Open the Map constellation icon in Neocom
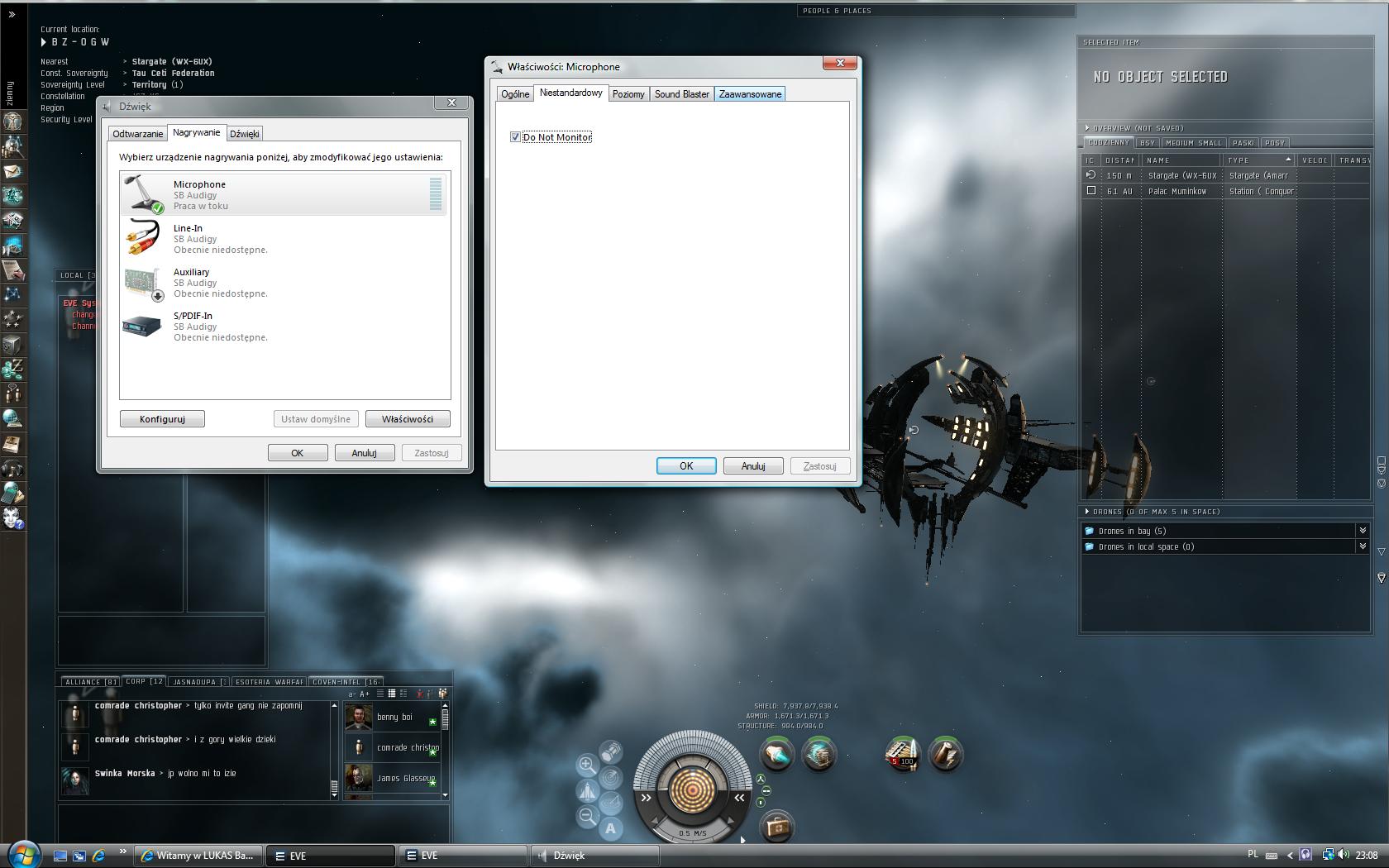The width and height of the screenshot is (1389, 868). click(x=12, y=294)
